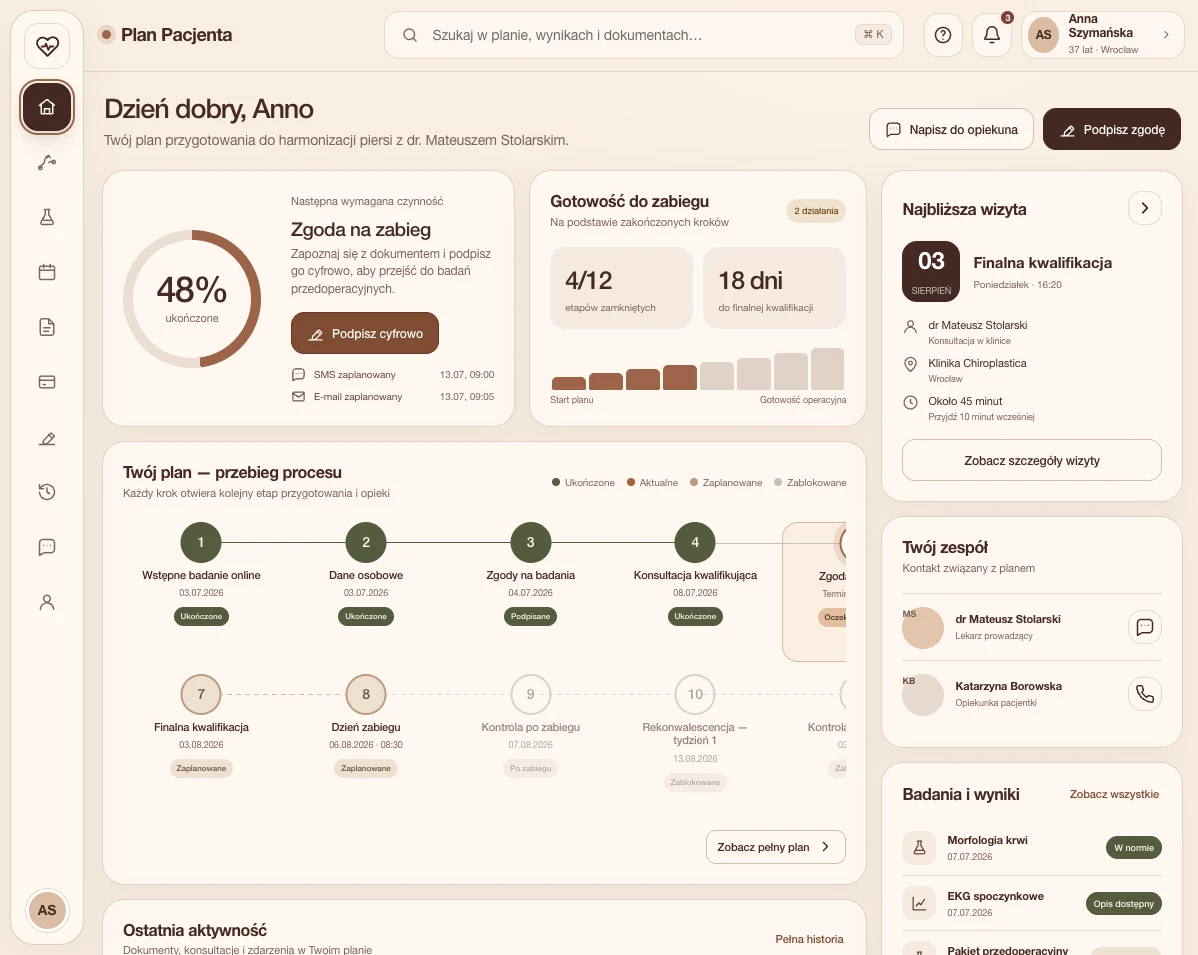The width and height of the screenshot is (1198, 955).
Task: Click the Opis dostępny status badge
Action: pyautogui.click(x=1123, y=904)
